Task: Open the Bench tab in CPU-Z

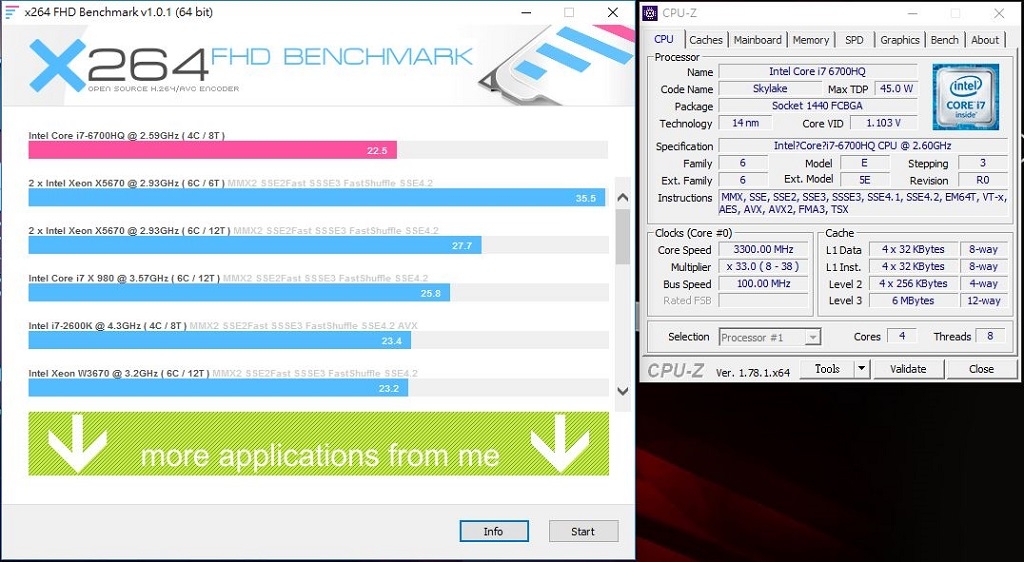Action: pyautogui.click(x=944, y=40)
